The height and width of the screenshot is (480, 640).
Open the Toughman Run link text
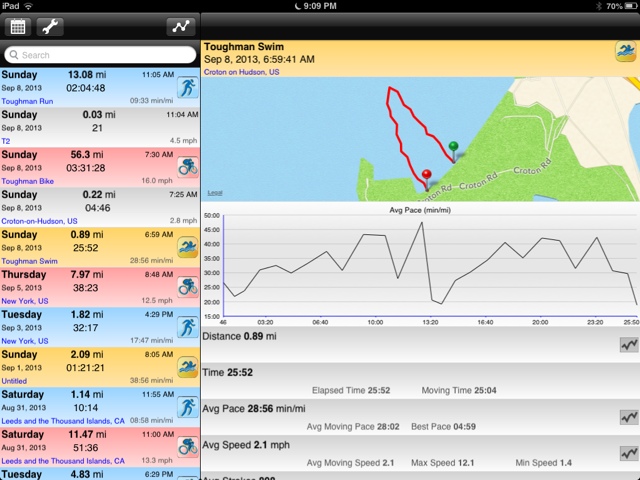click(x=27, y=101)
